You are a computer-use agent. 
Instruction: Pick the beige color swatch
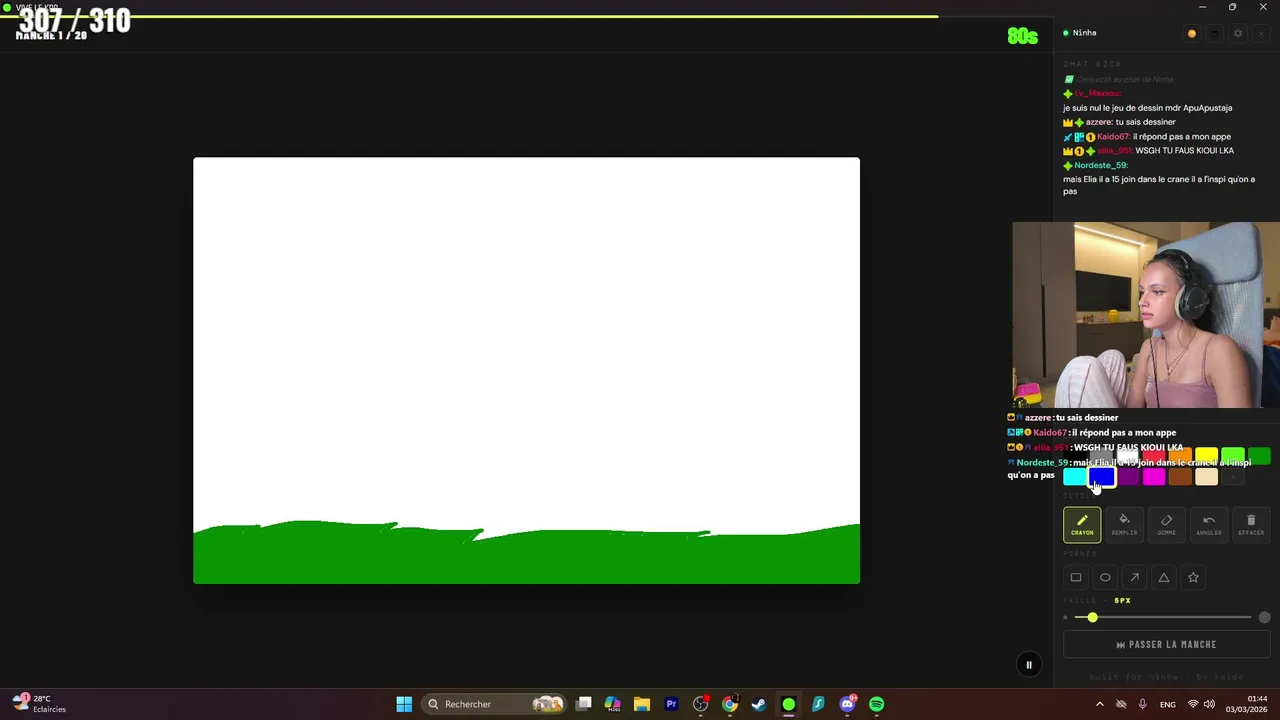(1206, 477)
